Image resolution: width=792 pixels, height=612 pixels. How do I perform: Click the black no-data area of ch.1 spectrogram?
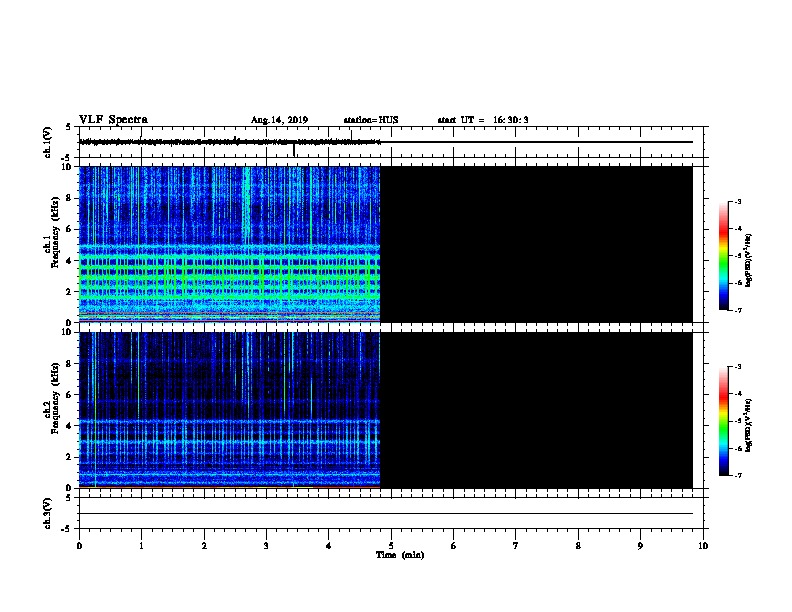point(536,244)
